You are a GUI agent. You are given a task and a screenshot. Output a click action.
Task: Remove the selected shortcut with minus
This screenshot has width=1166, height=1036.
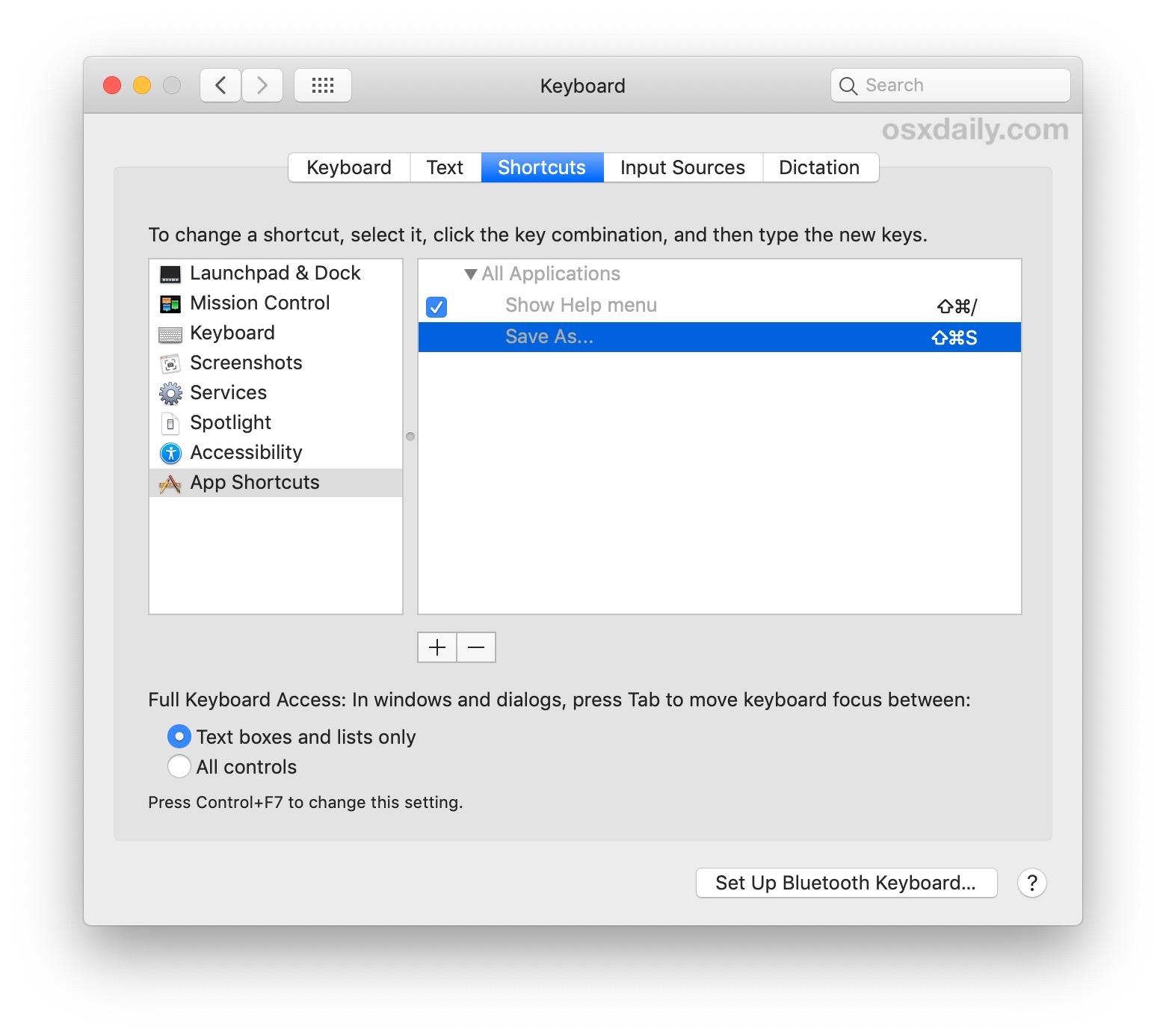click(x=476, y=647)
